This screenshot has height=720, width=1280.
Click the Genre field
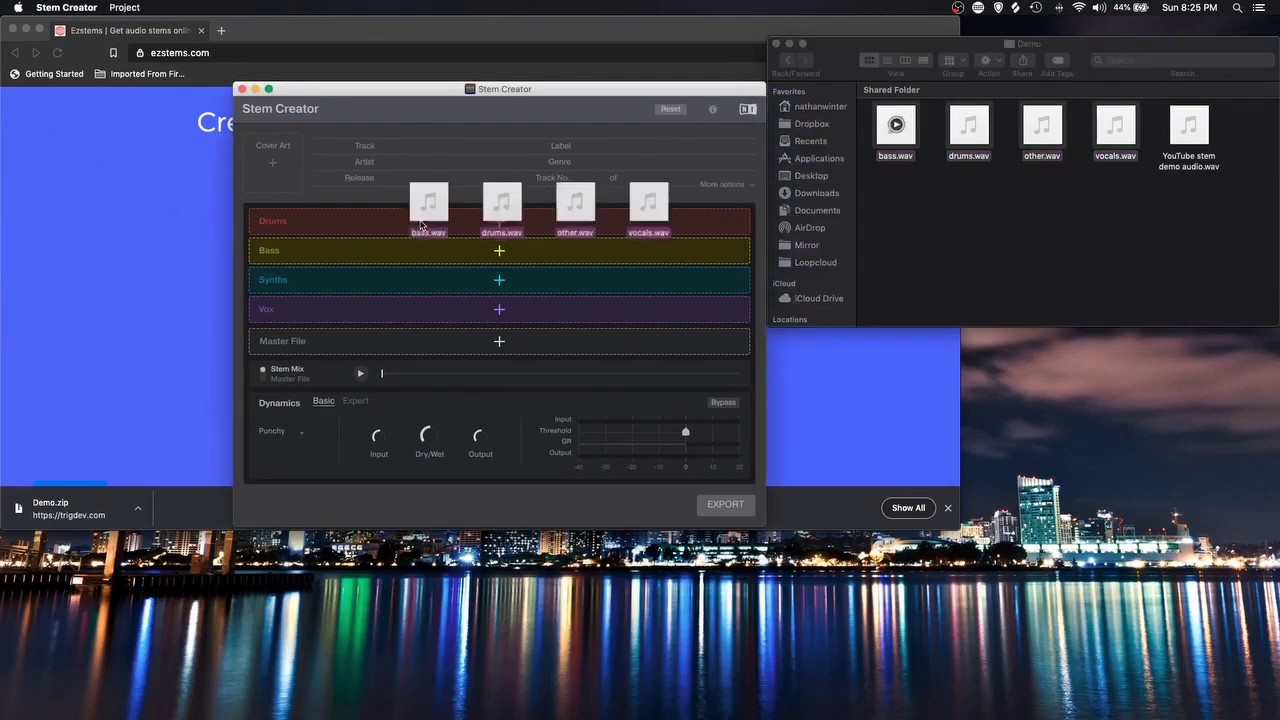point(559,162)
